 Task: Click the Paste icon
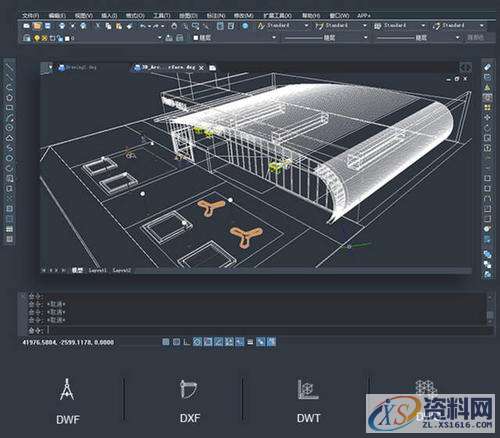pos(119,26)
